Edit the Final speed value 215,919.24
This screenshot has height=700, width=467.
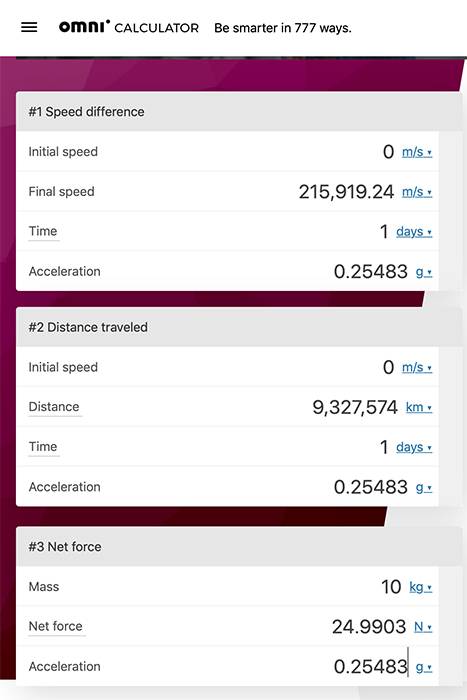coord(346,192)
